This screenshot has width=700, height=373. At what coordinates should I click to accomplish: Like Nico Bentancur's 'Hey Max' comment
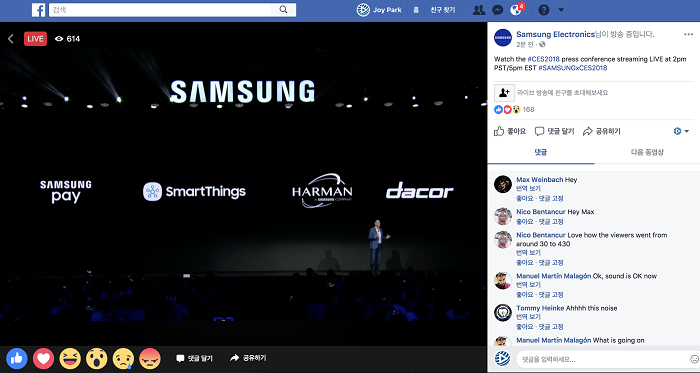pos(525,221)
